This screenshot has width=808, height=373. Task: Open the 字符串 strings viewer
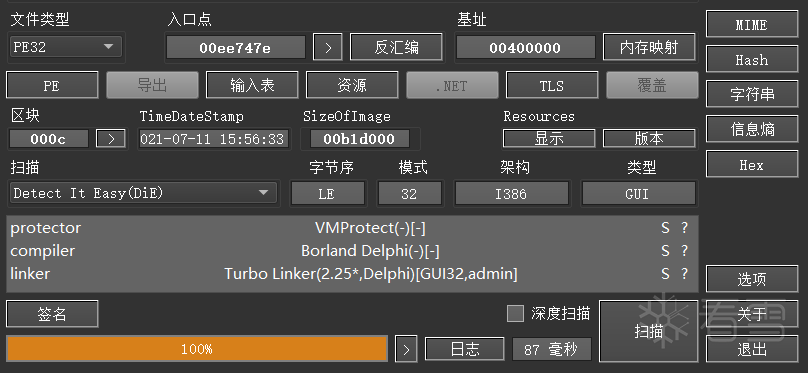point(752,95)
